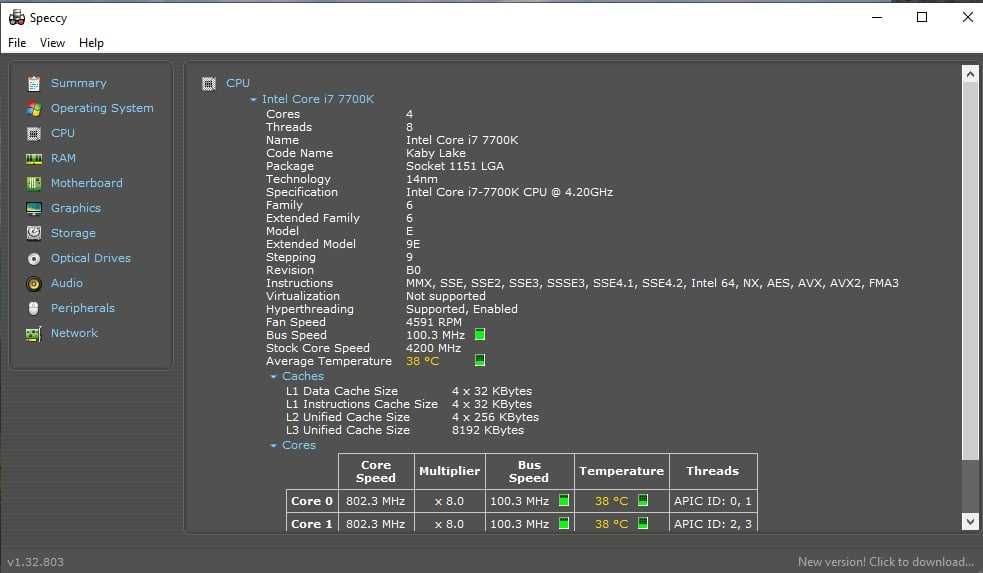Click the Cores heading label
Screen dimensions: 983x573
tap(299, 445)
